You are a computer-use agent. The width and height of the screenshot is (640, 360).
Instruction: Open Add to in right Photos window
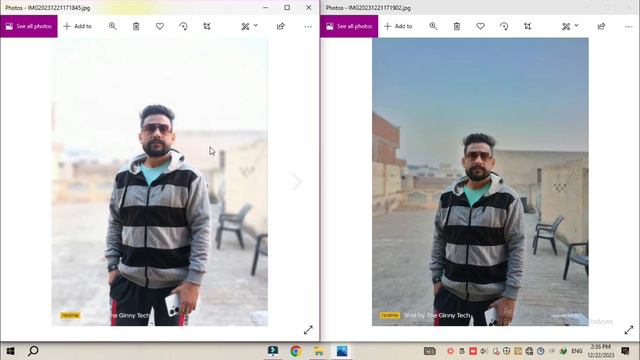click(398, 26)
